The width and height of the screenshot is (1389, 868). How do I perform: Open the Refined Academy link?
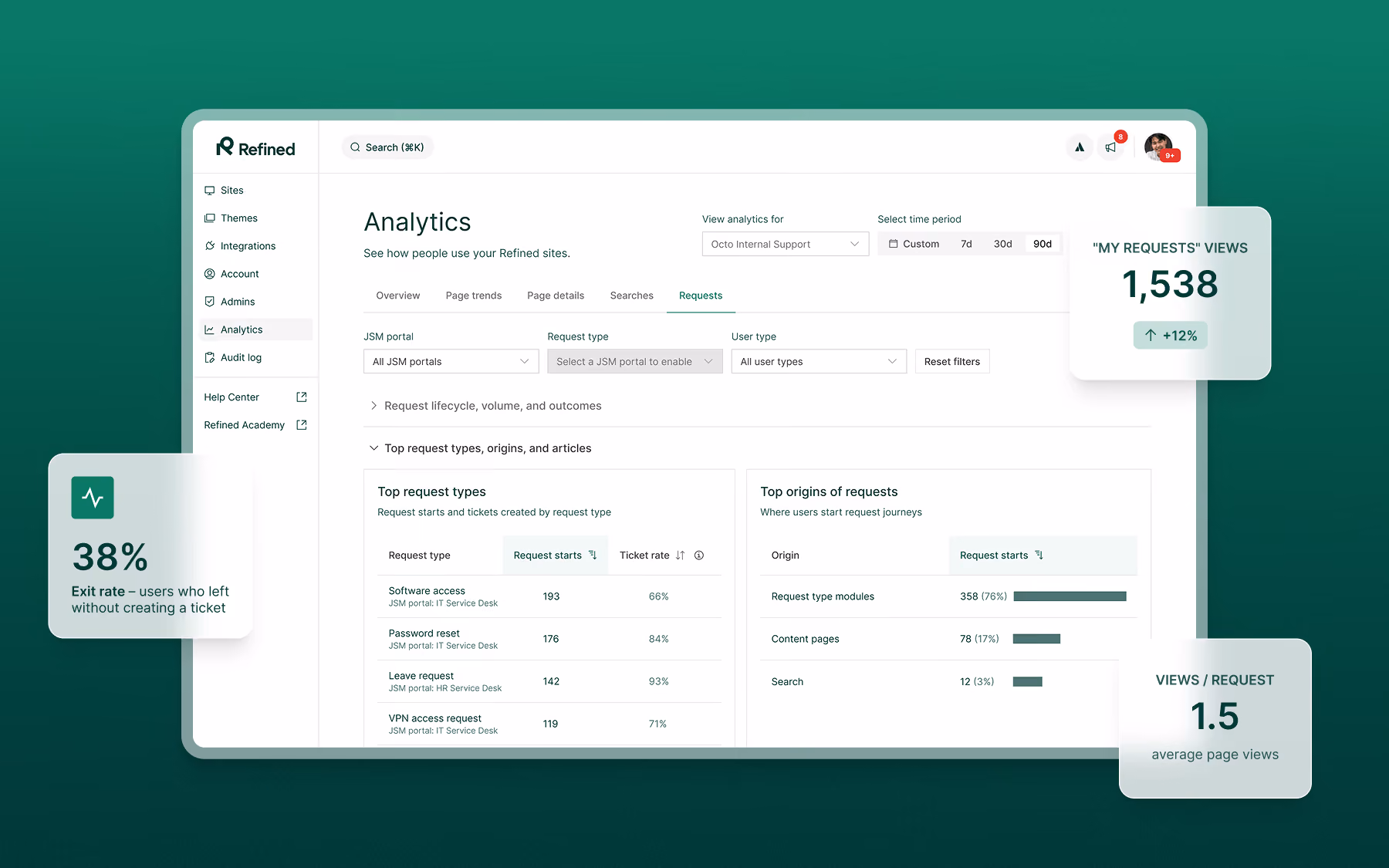click(244, 425)
